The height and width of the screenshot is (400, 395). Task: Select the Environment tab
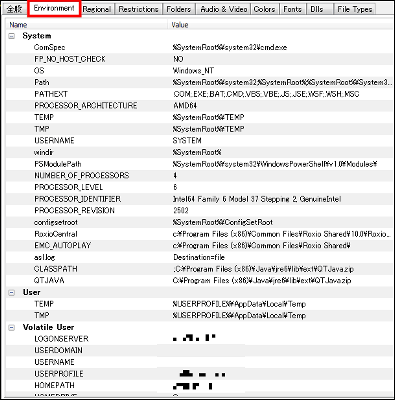(54, 8)
